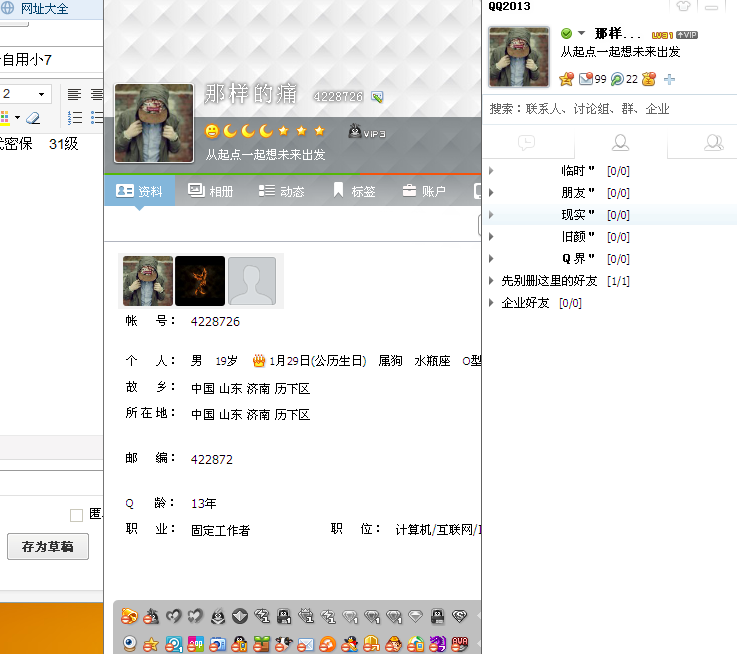Open the 网址大全 link

[x=44, y=8]
